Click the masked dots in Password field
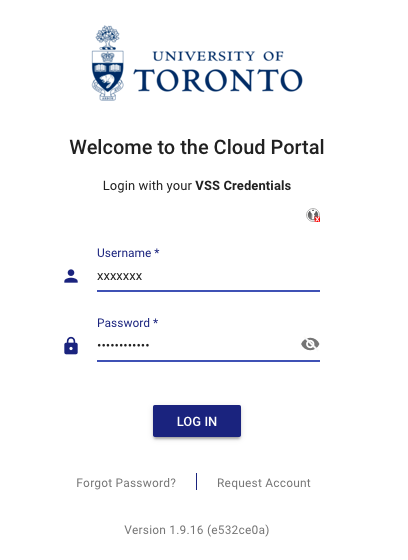The height and width of the screenshot is (560, 408). [x=123, y=345]
